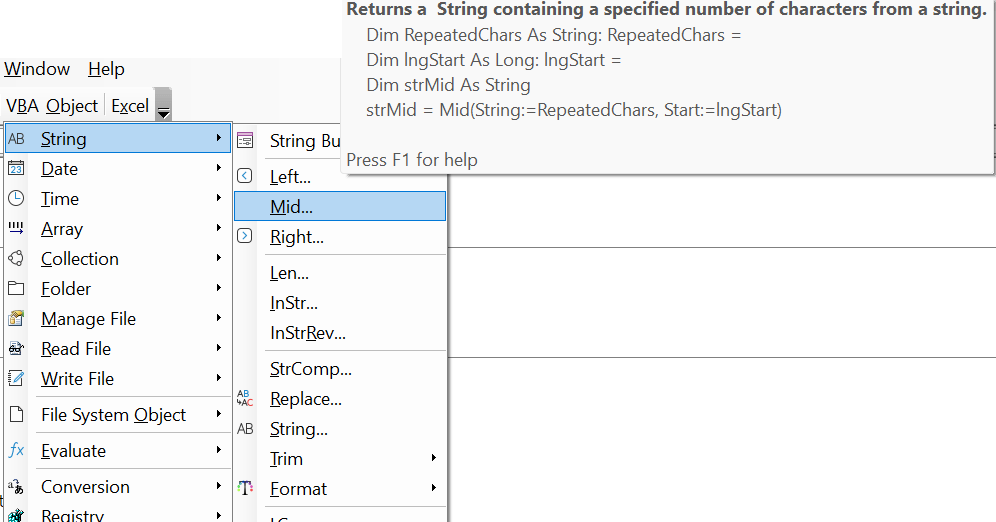Click the AB icon beside String...

coord(245,429)
